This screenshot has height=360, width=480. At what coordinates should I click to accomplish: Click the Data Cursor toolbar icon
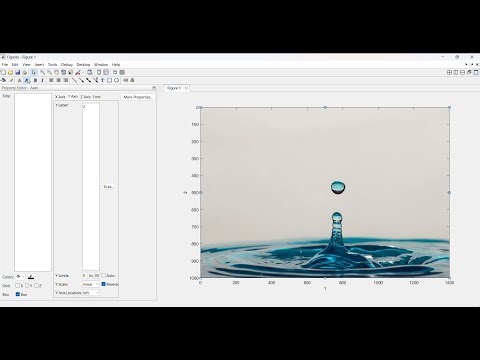coord(70,72)
